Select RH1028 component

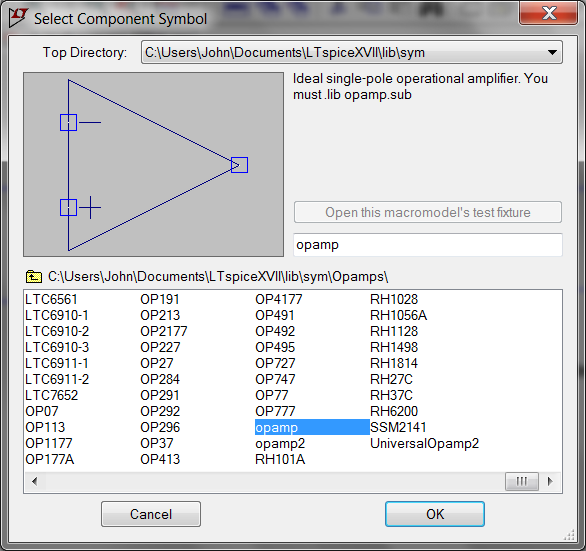point(394,299)
